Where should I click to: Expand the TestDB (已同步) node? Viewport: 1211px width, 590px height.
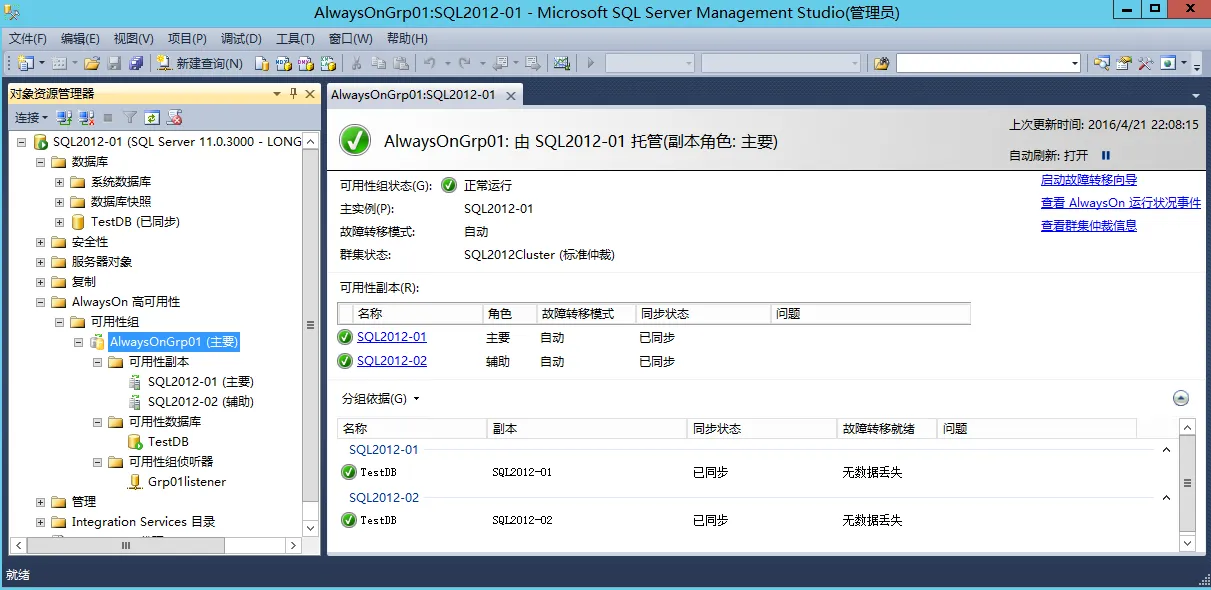60,222
